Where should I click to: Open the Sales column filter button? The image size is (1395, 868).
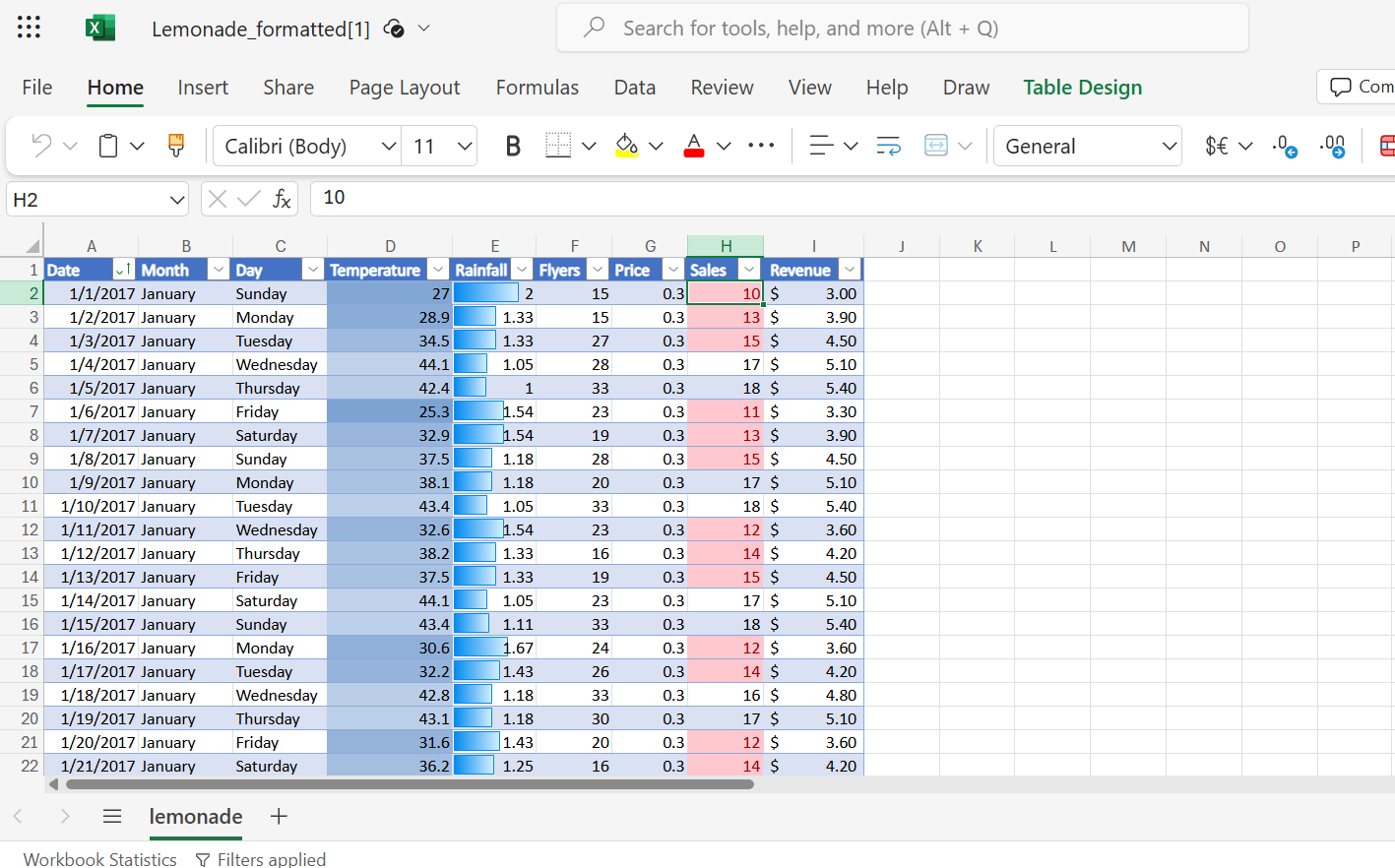point(750,270)
